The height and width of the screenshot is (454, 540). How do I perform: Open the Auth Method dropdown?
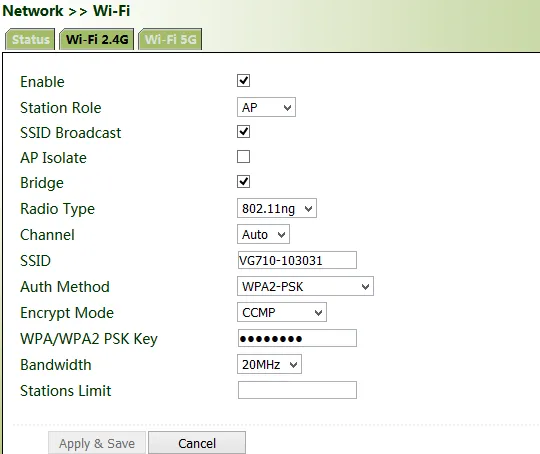[x=305, y=286]
